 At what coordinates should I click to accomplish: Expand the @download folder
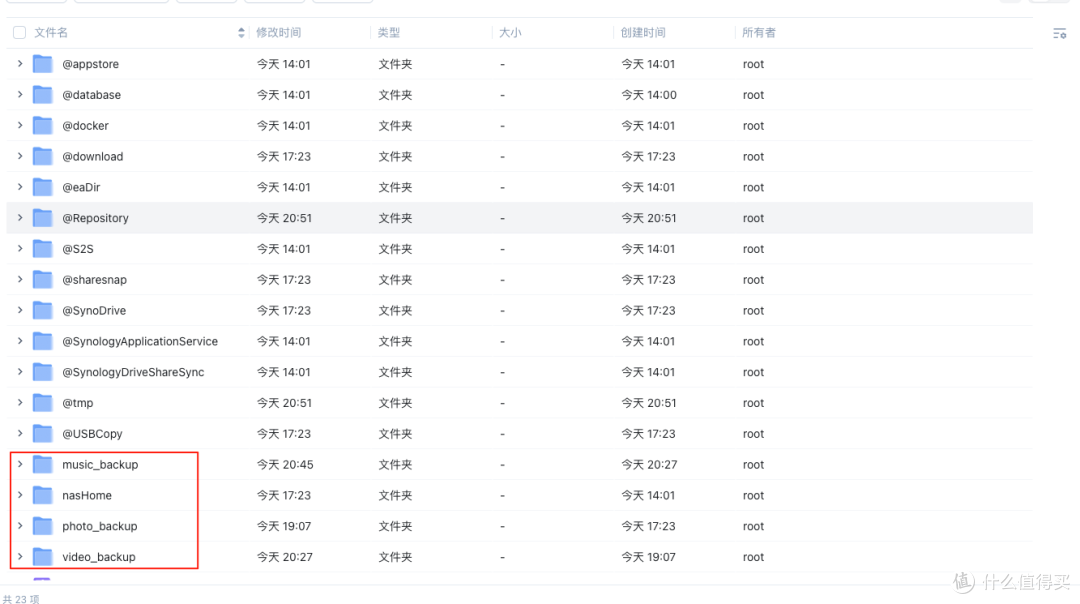tap(19, 156)
